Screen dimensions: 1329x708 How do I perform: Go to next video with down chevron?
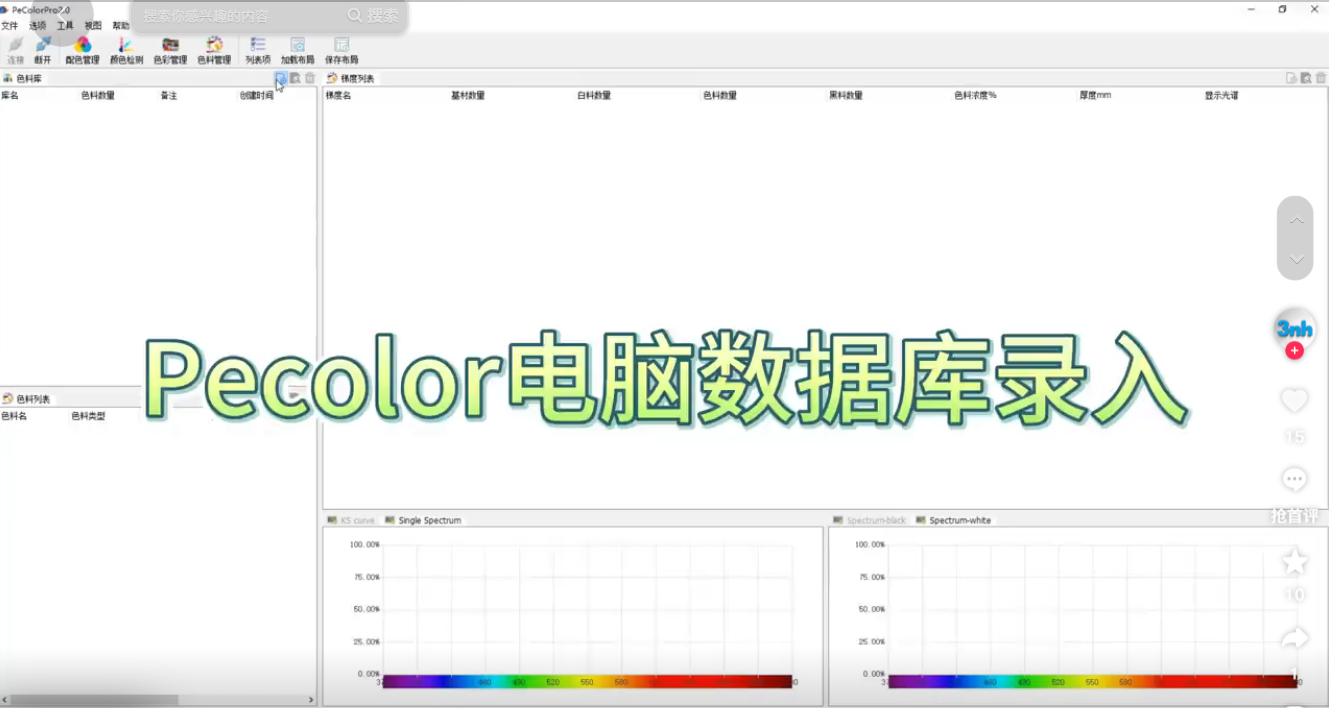1296,259
